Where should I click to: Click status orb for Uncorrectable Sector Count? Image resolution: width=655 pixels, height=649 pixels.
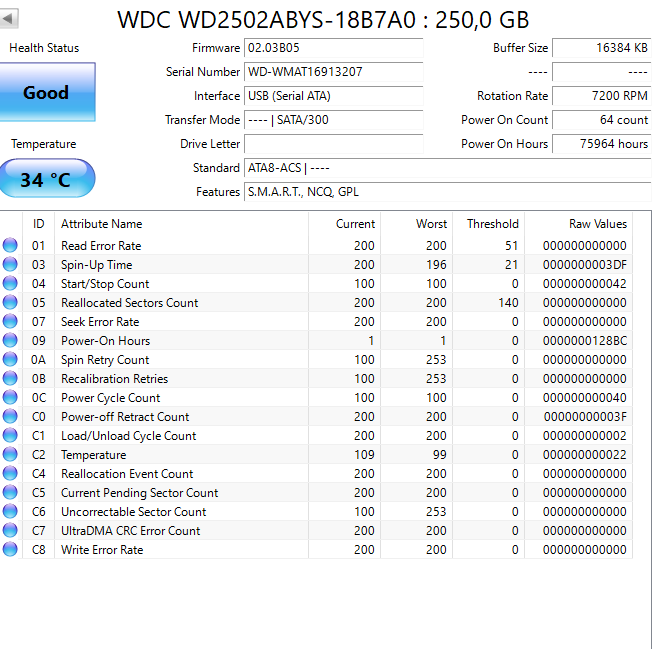point(10,511)
